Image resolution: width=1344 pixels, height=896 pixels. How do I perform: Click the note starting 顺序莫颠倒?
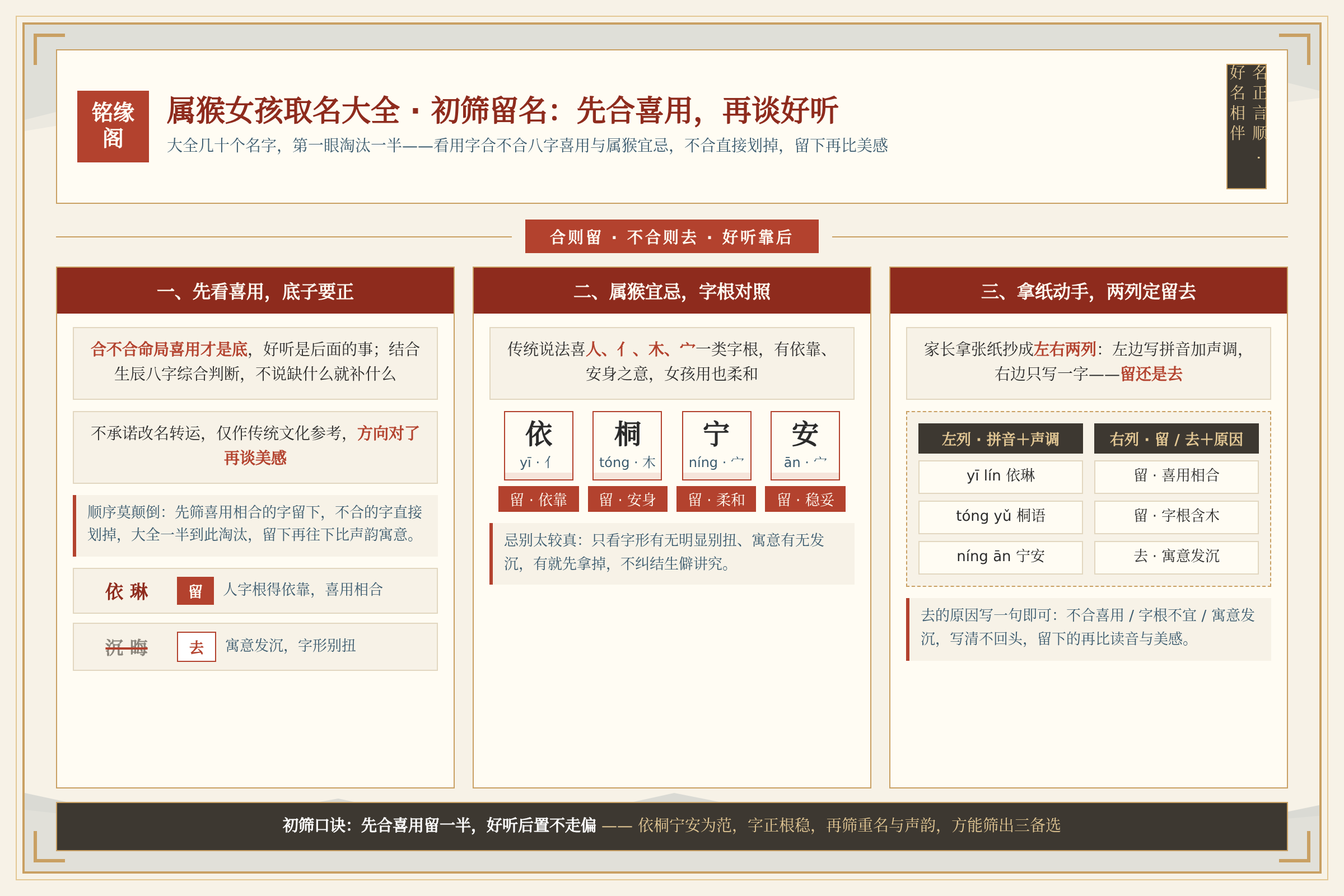pos(255,526)
